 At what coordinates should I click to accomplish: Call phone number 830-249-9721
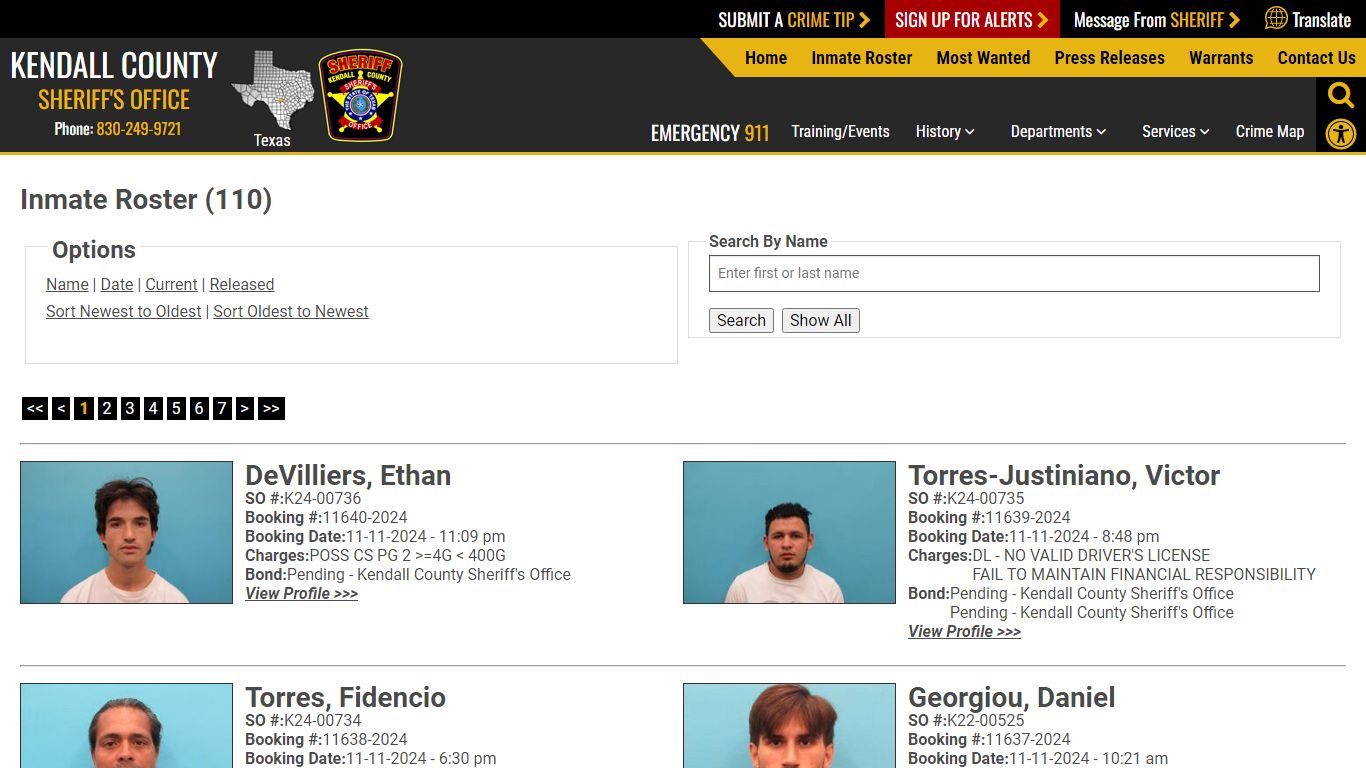click(139, 129)
